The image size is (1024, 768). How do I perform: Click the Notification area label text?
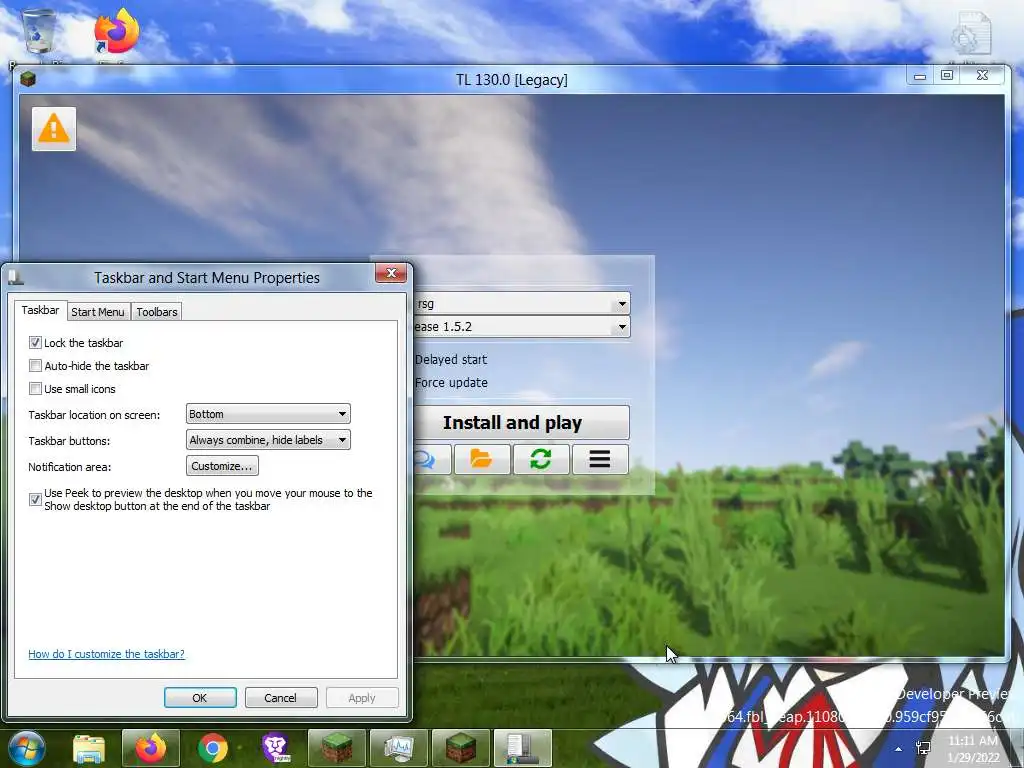point(70,467)
